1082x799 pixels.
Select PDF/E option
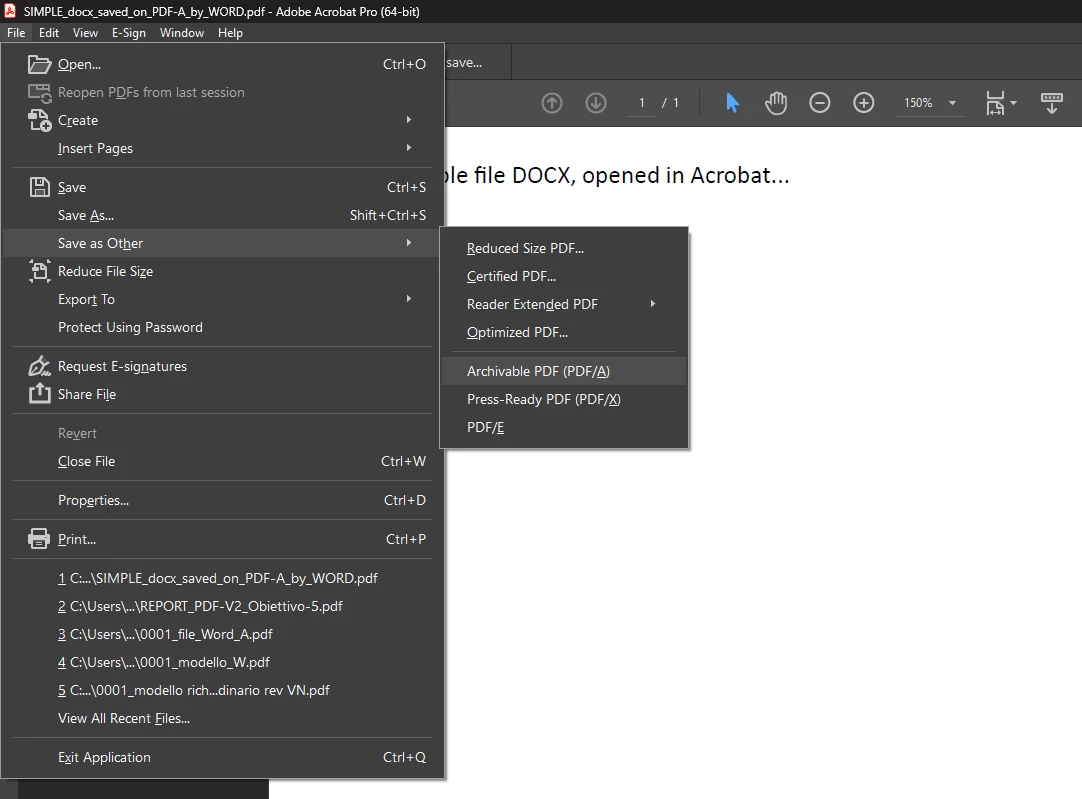(564, 427)
